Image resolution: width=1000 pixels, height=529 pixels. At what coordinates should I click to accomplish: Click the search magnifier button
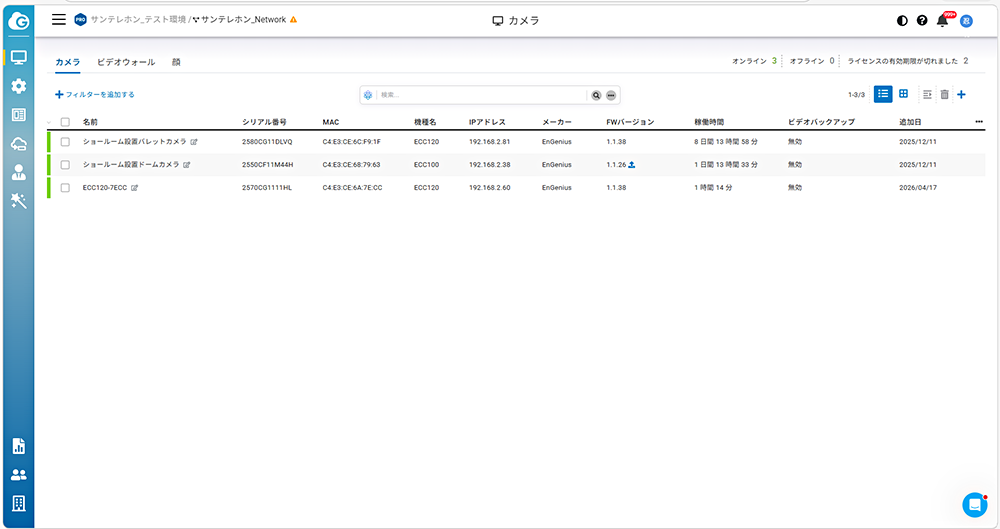tap(596, 95)
